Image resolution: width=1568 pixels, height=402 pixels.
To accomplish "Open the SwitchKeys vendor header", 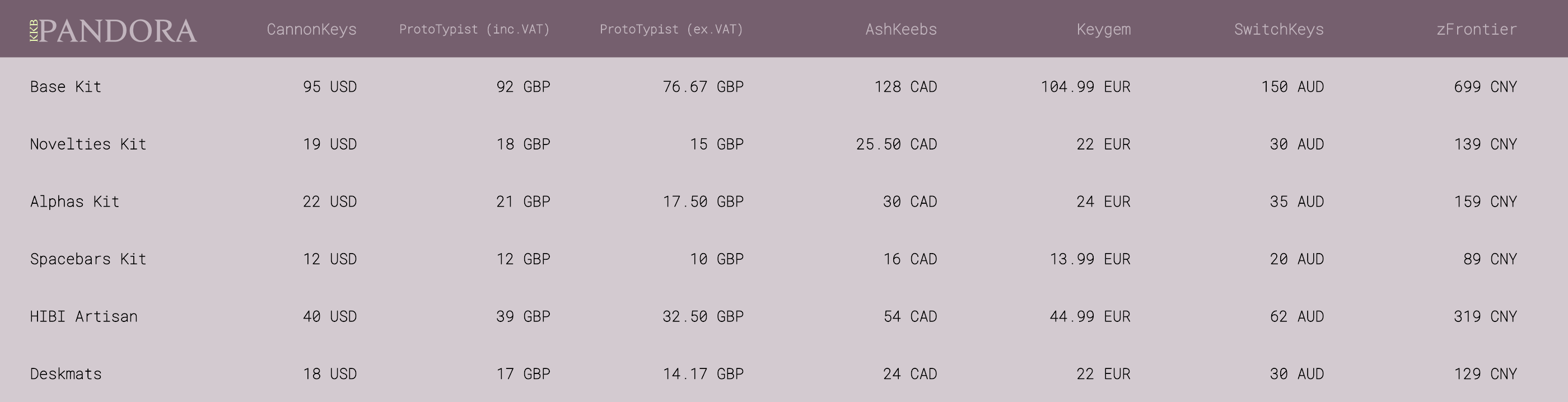I will tap(1278, 29).
